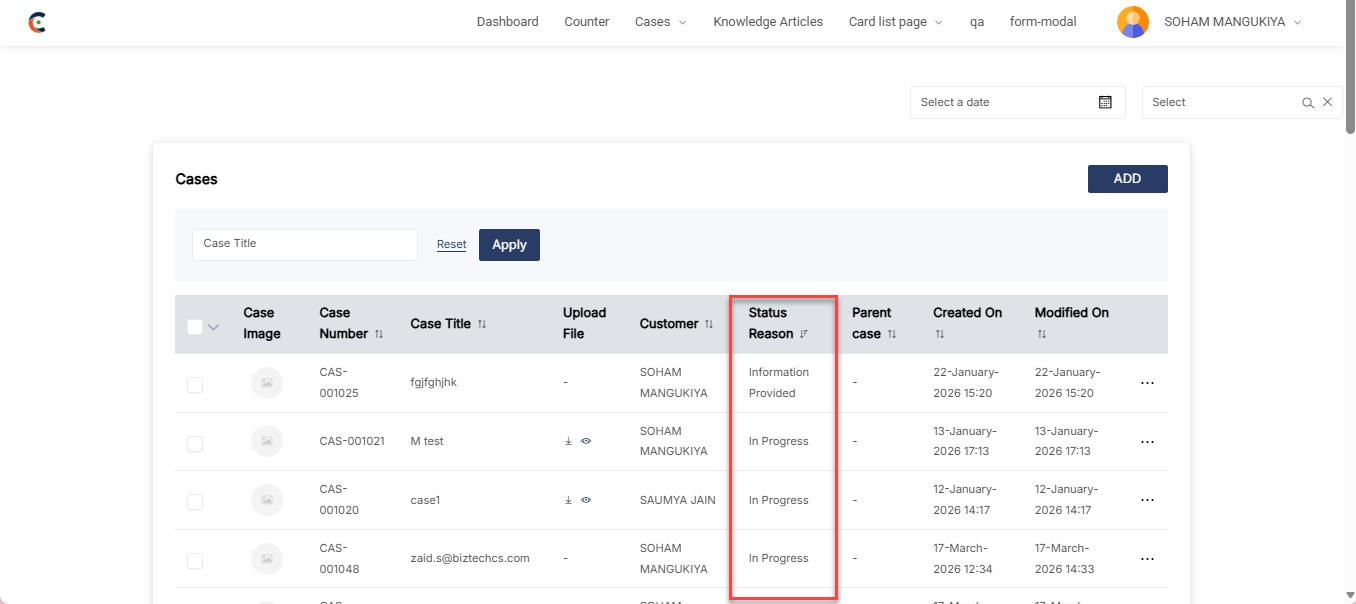This screenshot has height=604, width=1356.
Task: Check the box for case CAS-001025
Action: [195, 384]
